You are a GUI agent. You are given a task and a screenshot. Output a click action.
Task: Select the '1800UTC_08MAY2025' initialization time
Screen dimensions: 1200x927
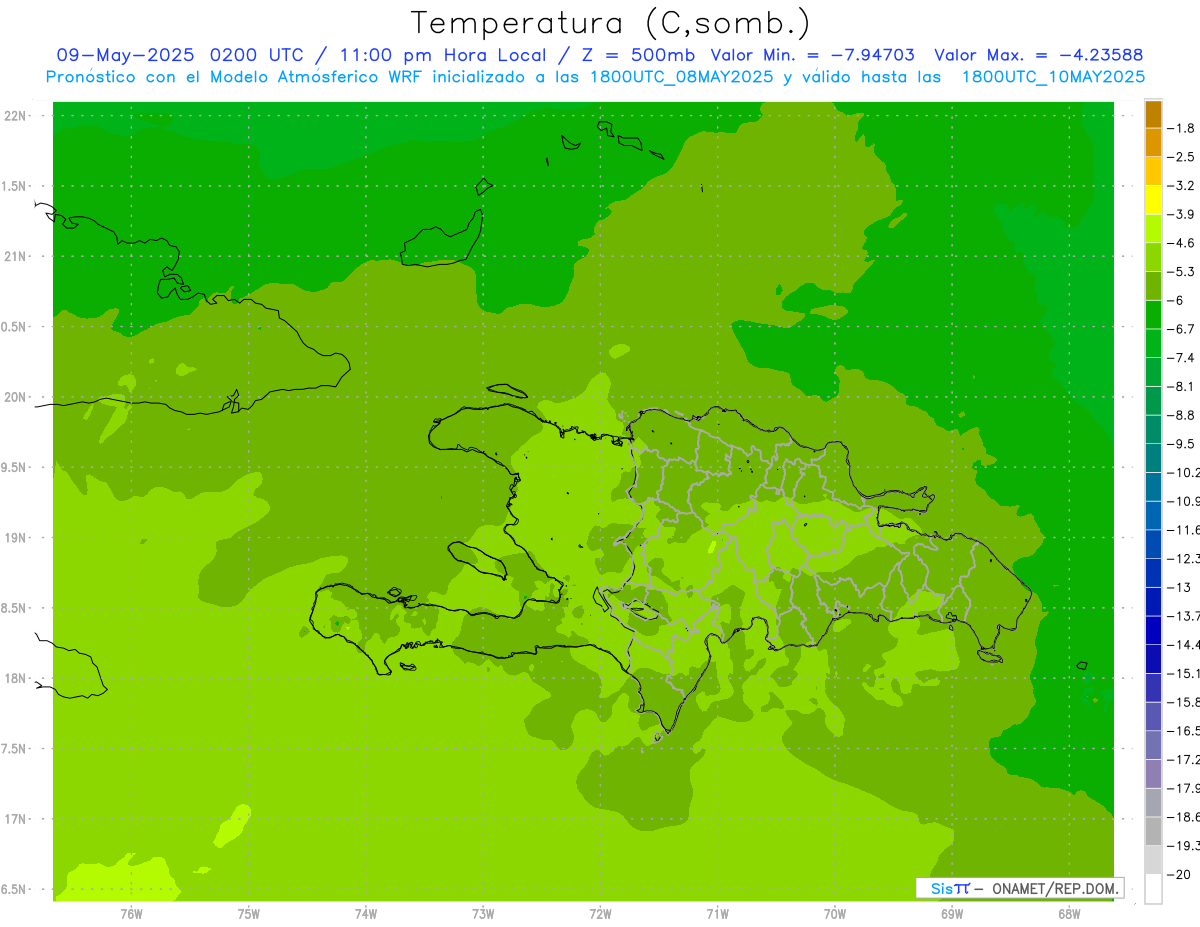tap(681, 77)
